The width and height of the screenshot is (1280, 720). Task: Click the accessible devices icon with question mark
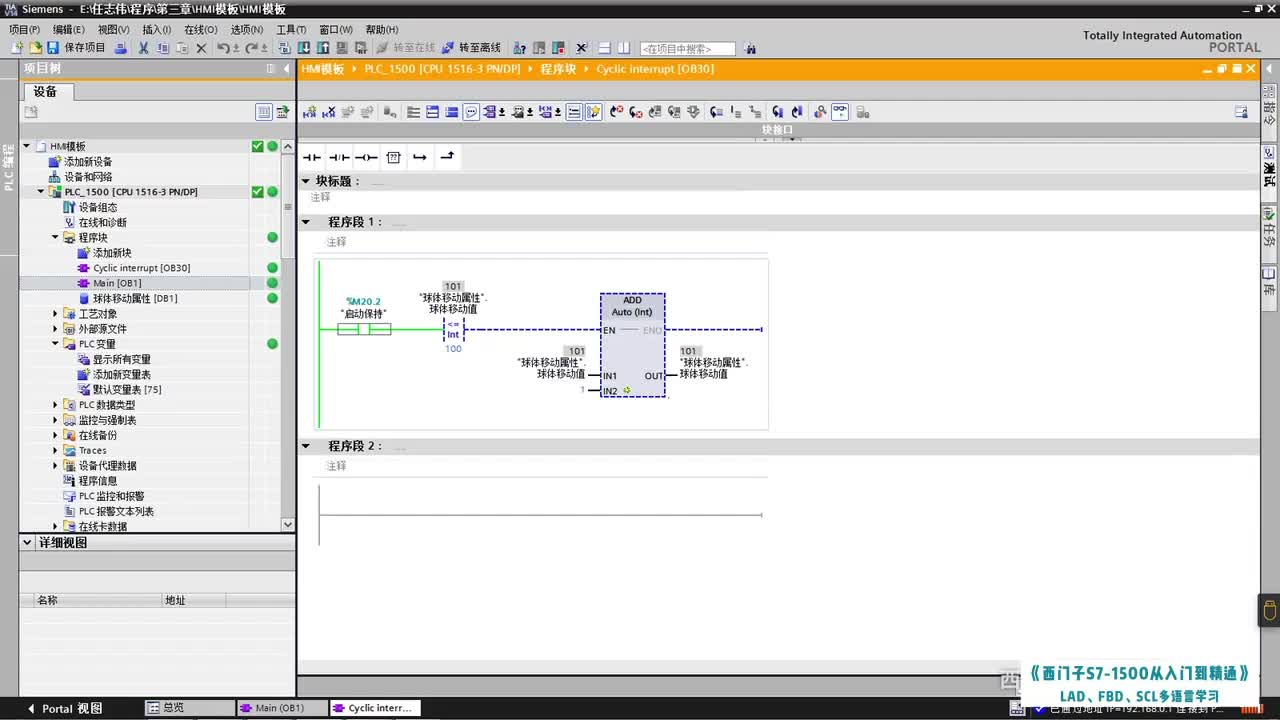(520, 48)
